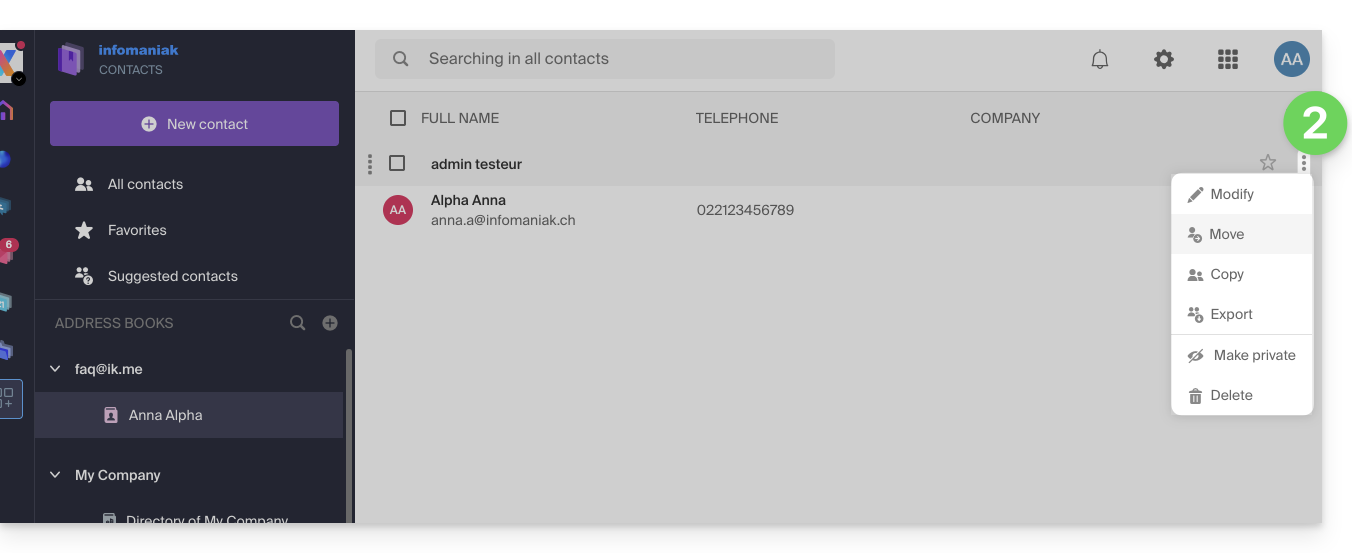Open admin testeur three-dot options menu
1352x553 pixels.
tap(1304, 163)
